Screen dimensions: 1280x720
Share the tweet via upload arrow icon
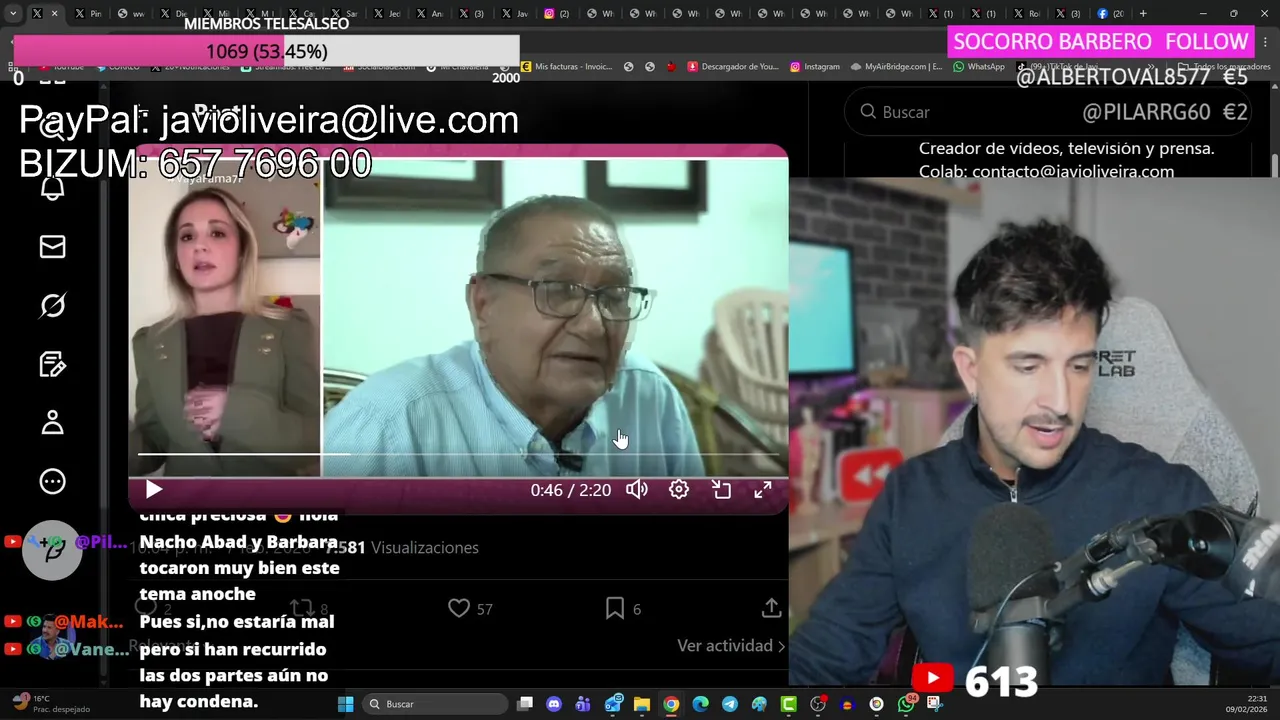[x=771, y=608]
